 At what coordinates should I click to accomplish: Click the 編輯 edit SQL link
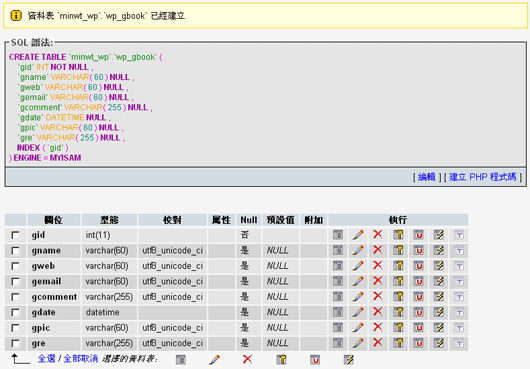(427, 177)
